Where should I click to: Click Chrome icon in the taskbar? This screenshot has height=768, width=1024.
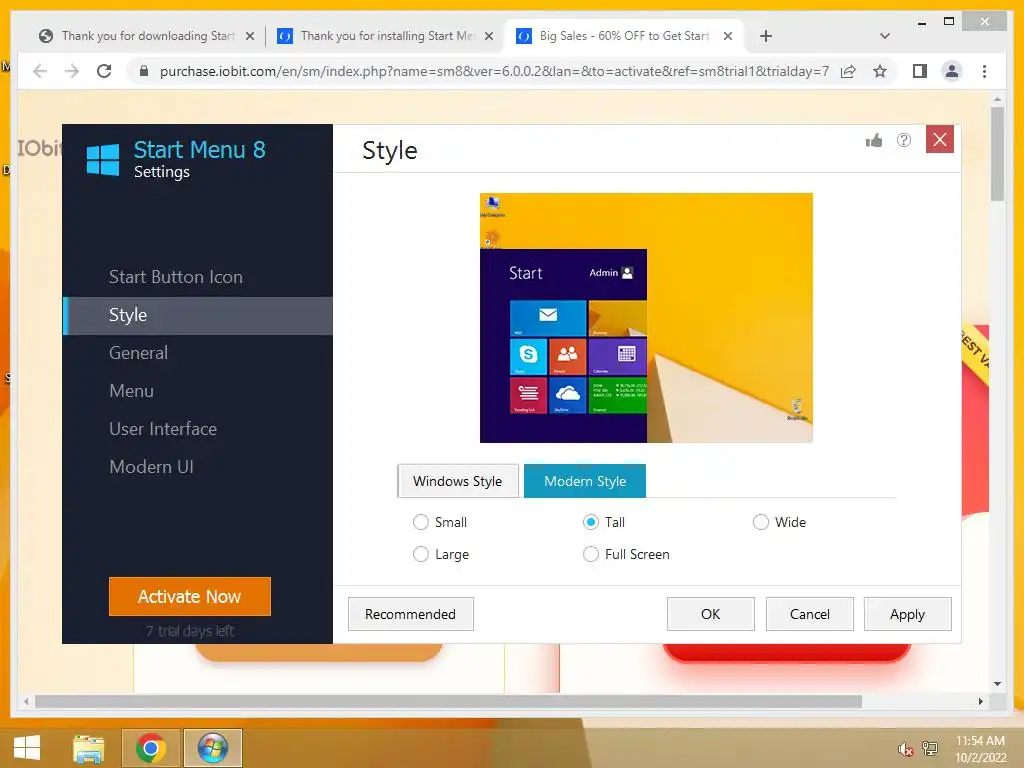[x=151, y=748]
